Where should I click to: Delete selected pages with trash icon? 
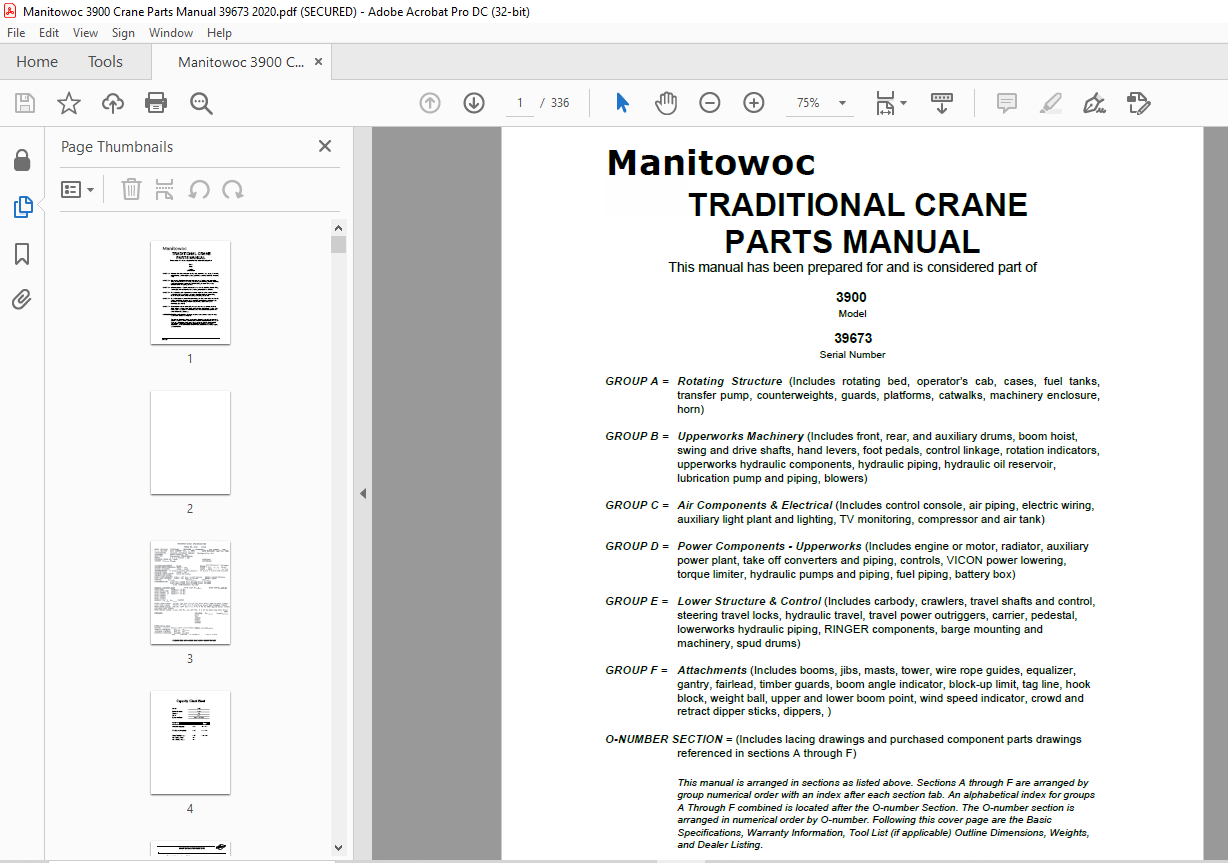click(x=131, y=190)
